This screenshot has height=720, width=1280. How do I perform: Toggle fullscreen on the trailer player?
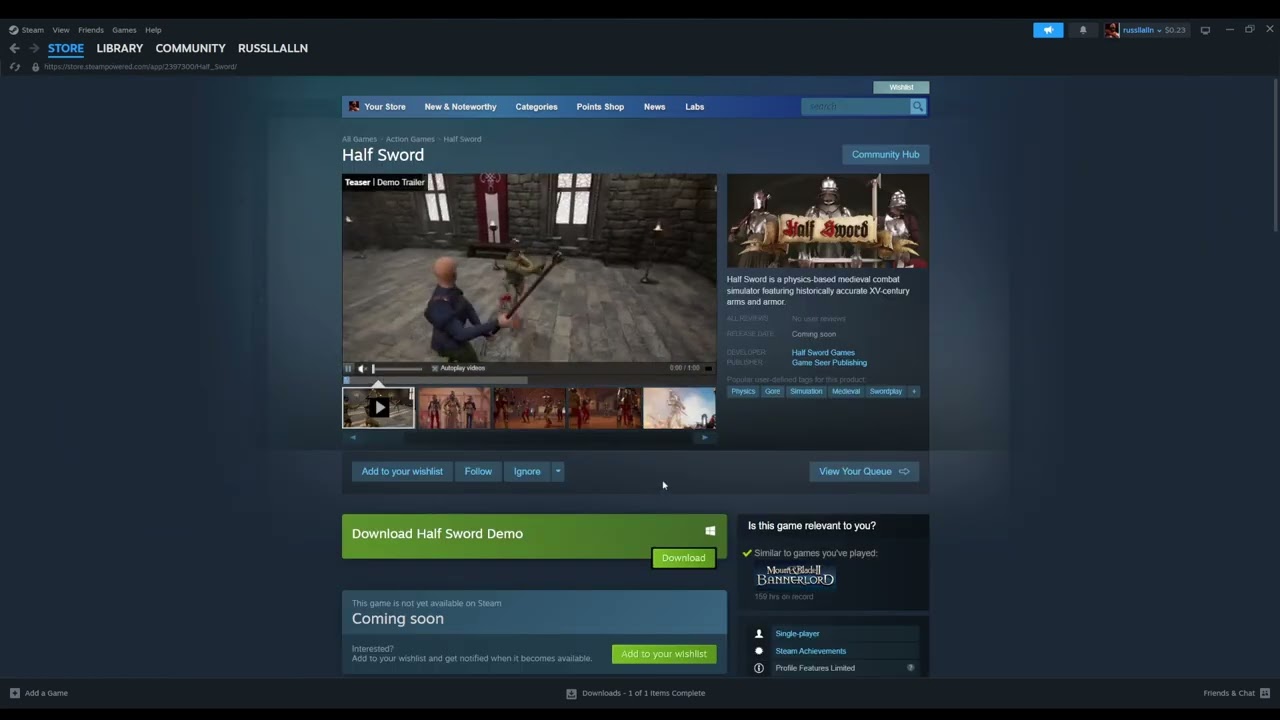point(708,368)
